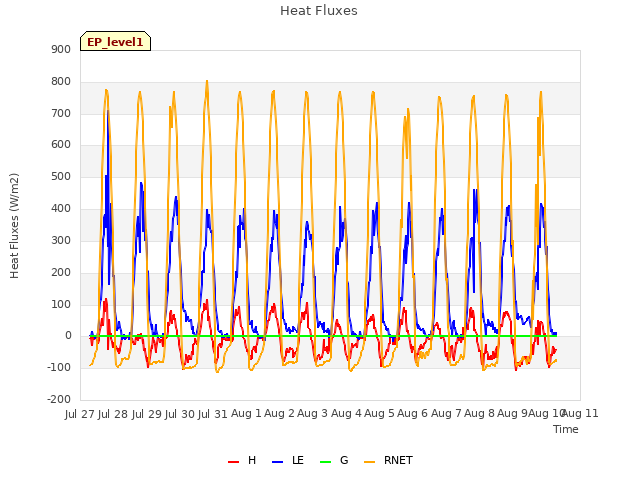Click the H legend entry
Screen dimensions: 640x480
click(x=242, y=460)
